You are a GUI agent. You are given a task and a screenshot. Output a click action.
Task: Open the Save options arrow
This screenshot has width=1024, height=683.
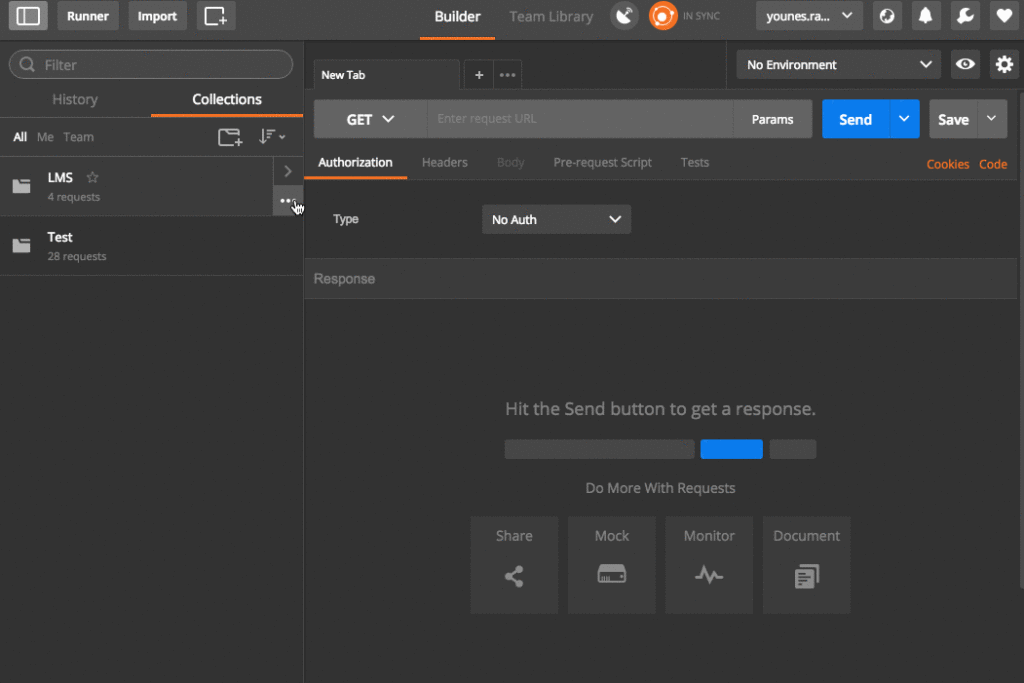(x=991, y=119)
